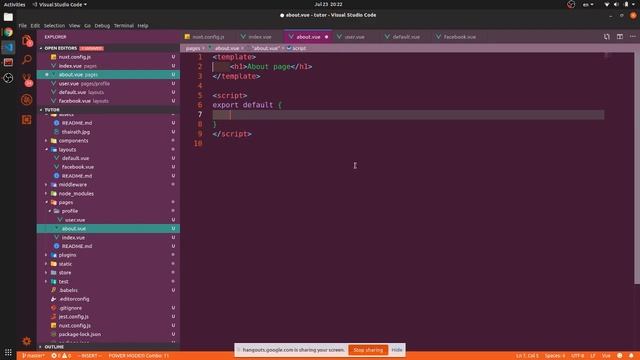Viewport: 640px width, 360px height.
Task: Open the View menu
Action: pos(74,26)
